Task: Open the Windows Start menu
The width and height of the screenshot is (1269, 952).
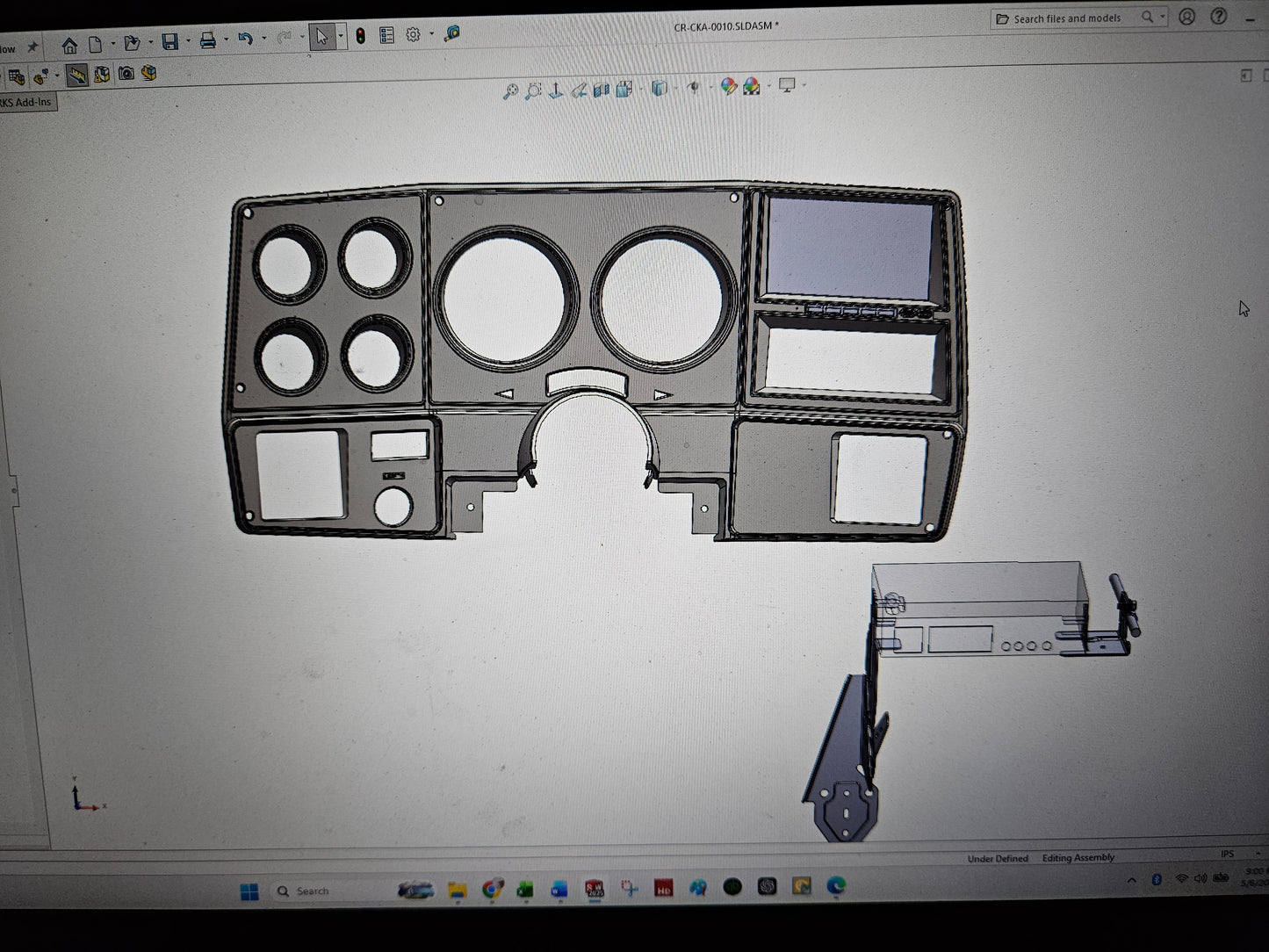Action: pyautogui.click(x=249, y=892)
